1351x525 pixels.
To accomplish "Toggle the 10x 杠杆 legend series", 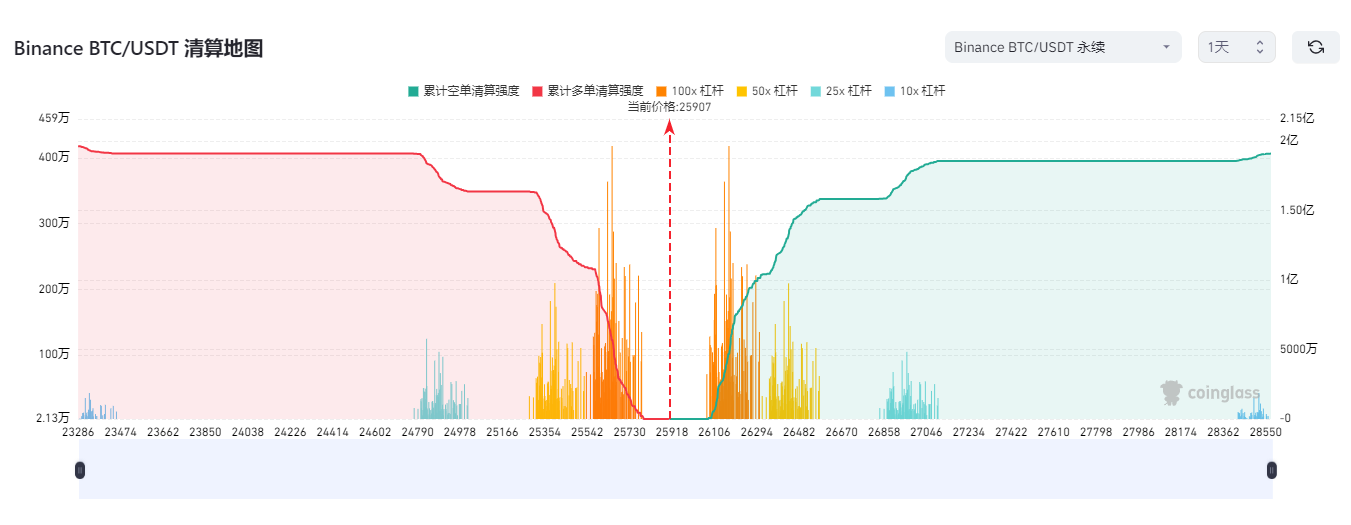I will (914, 91).
